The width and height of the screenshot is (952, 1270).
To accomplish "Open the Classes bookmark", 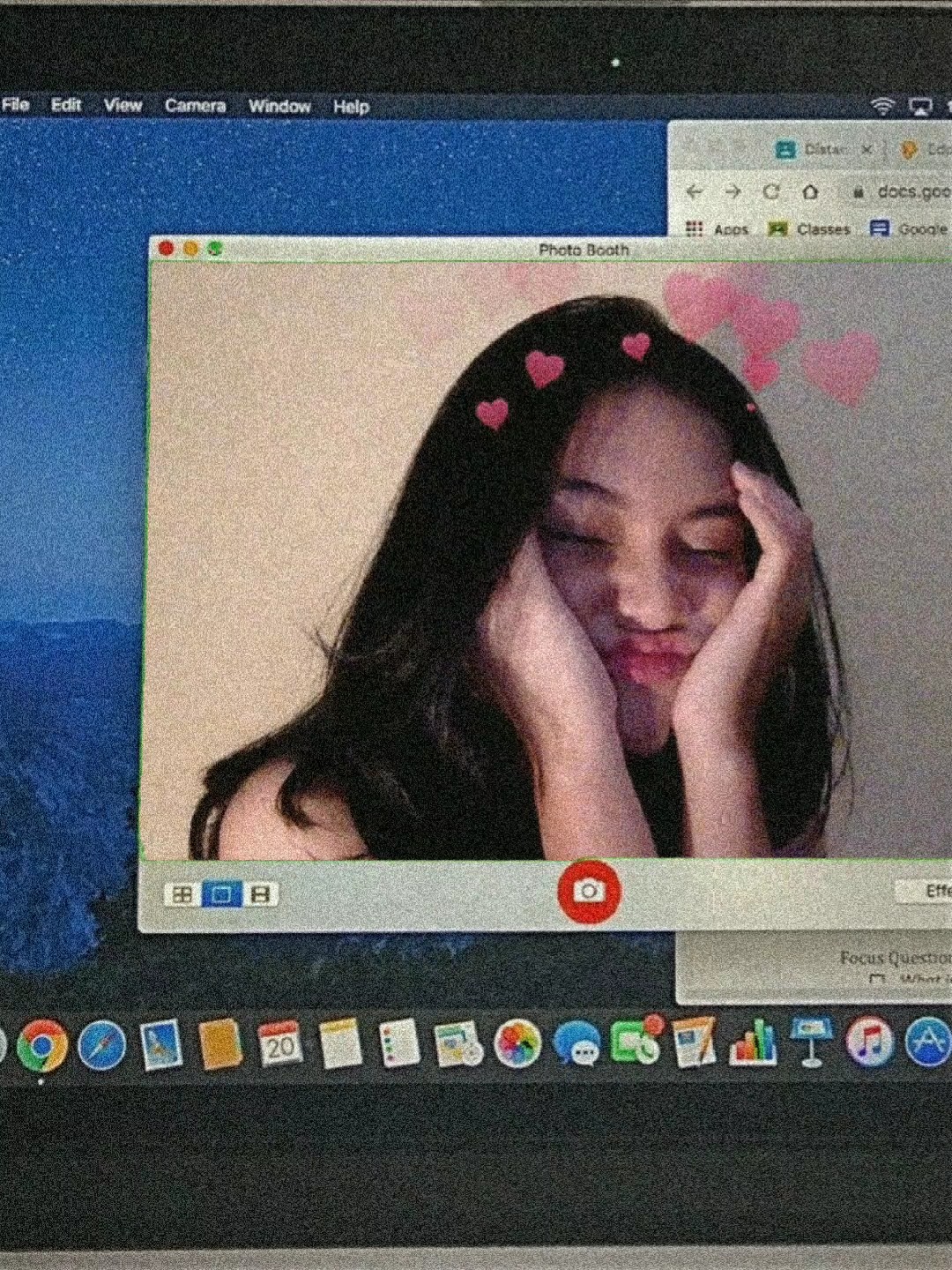I will [x=810, y=229].
